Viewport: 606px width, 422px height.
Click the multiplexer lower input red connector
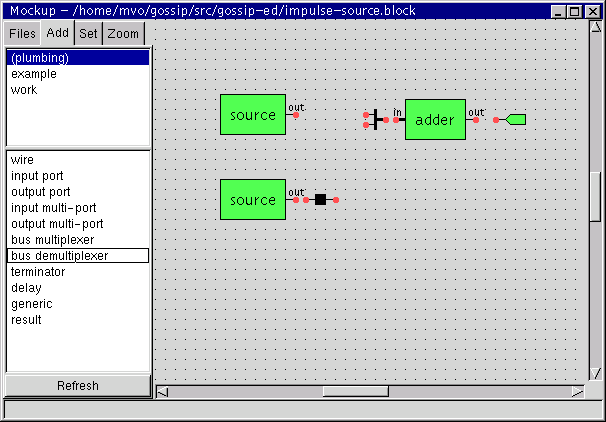coord(366,125)
